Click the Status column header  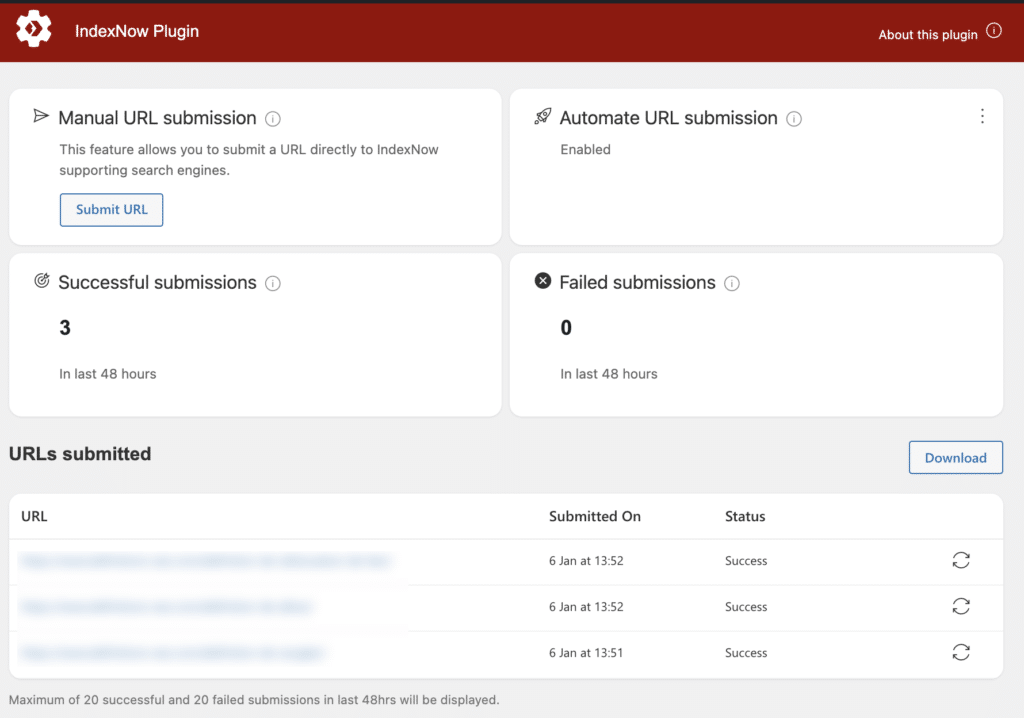[744, 517]
